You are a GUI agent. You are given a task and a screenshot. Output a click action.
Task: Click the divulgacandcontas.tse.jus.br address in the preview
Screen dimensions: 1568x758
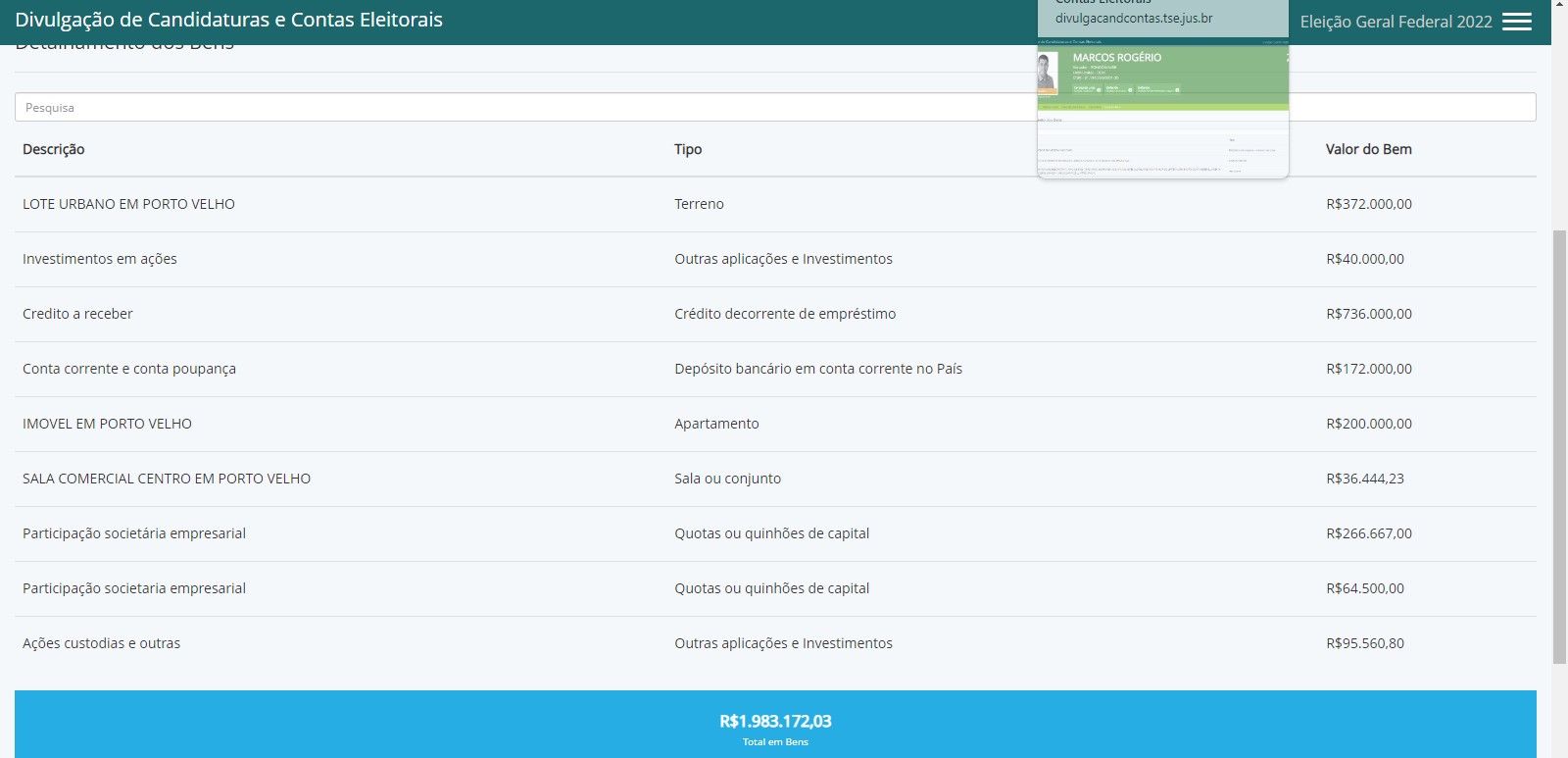tap(1134, 18)
